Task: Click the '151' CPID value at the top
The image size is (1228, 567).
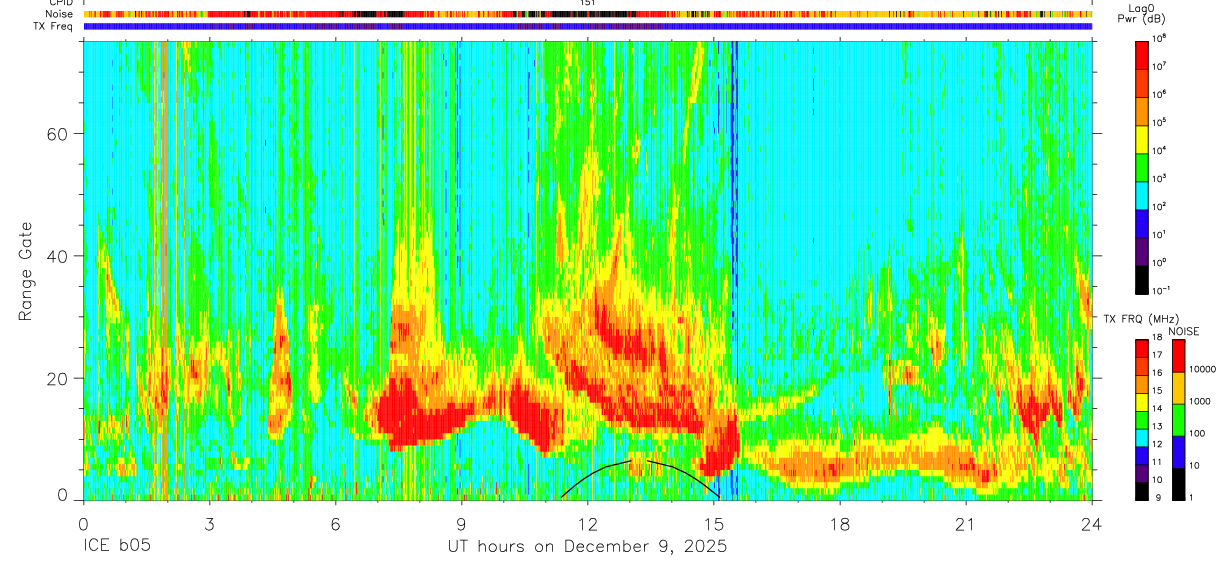Action: (x=588, y=4)
